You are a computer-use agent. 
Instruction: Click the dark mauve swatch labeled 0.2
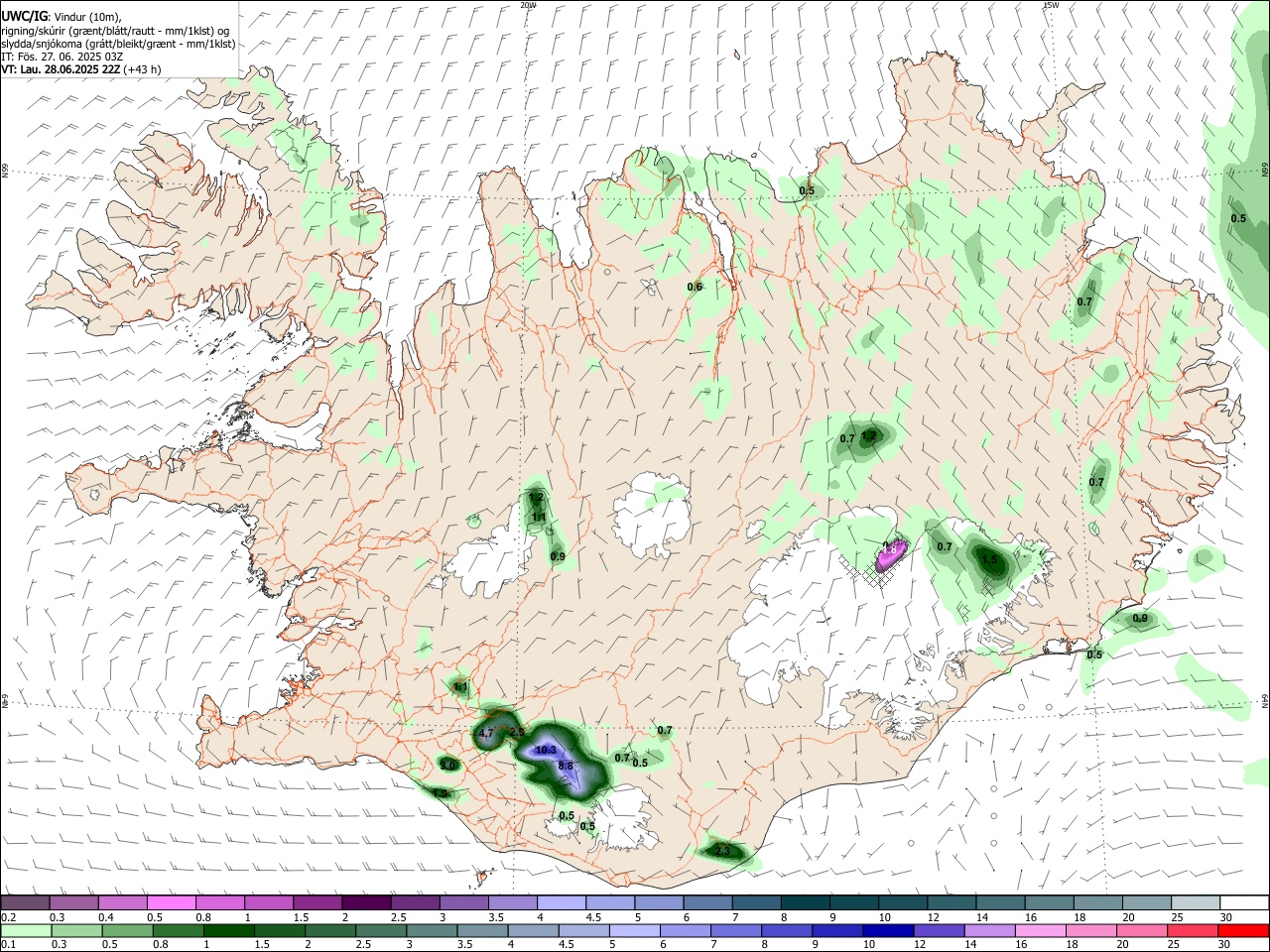[26, 902]
